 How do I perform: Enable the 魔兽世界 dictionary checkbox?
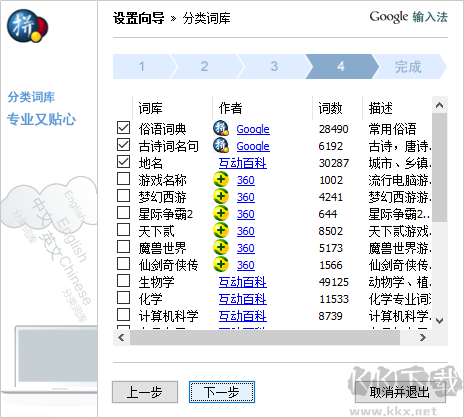124,246
